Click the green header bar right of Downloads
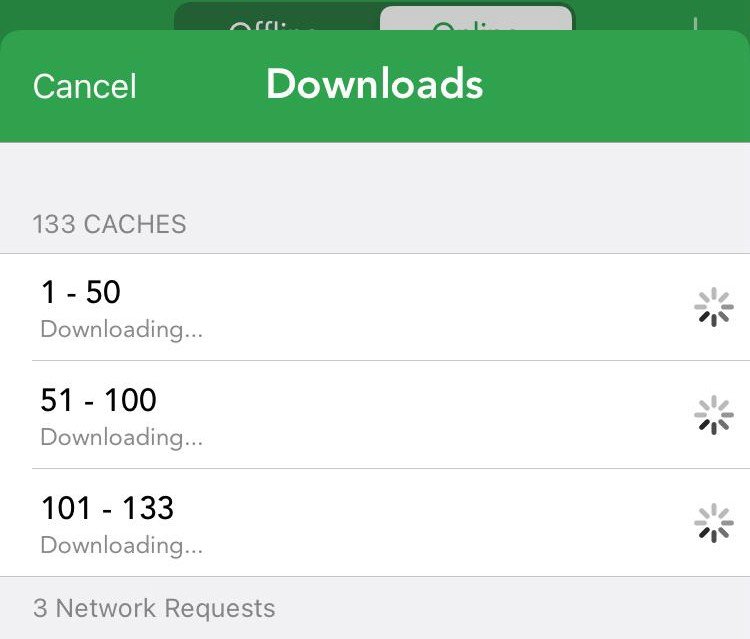 click(x=617, y=86)
